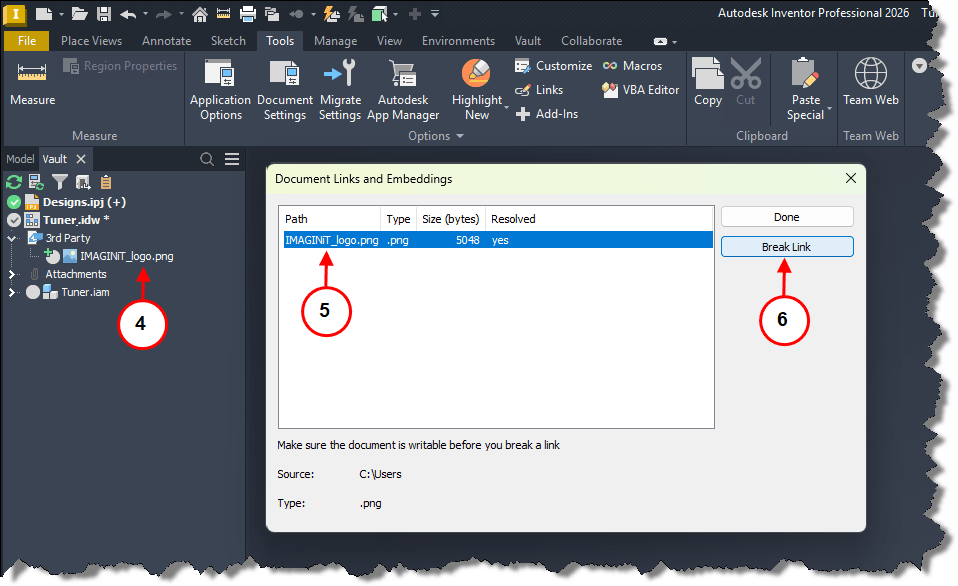Open a file with the folder icon
The image size is (958, 586).
click(x=79, y=13)
